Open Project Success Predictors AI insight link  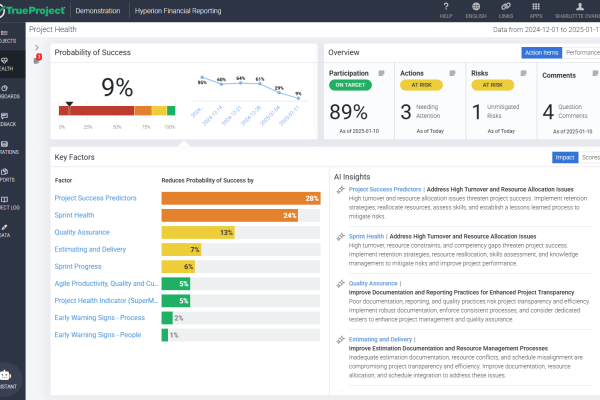click(385, 189)
